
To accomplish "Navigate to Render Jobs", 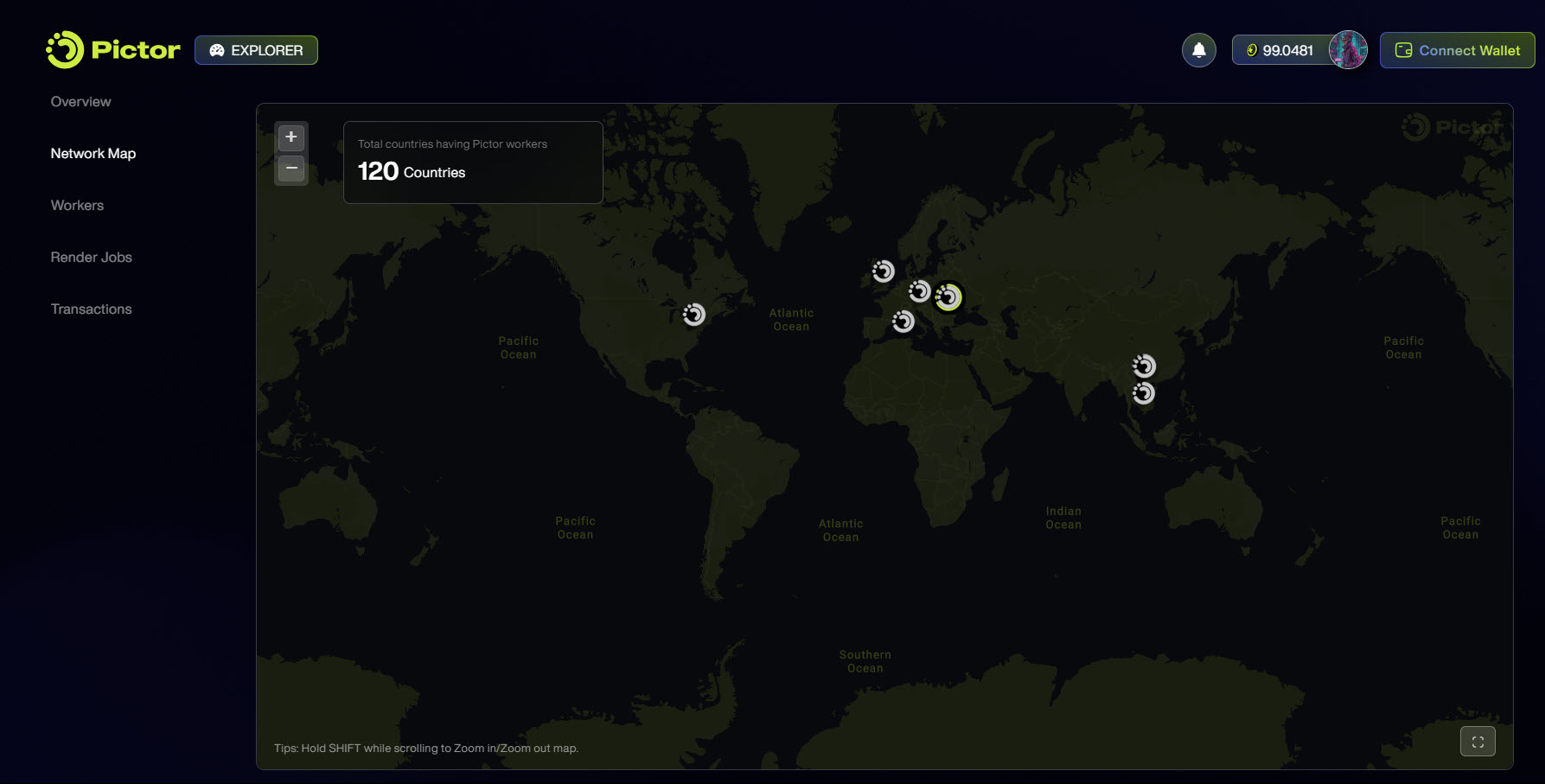I will pos(91,258).
